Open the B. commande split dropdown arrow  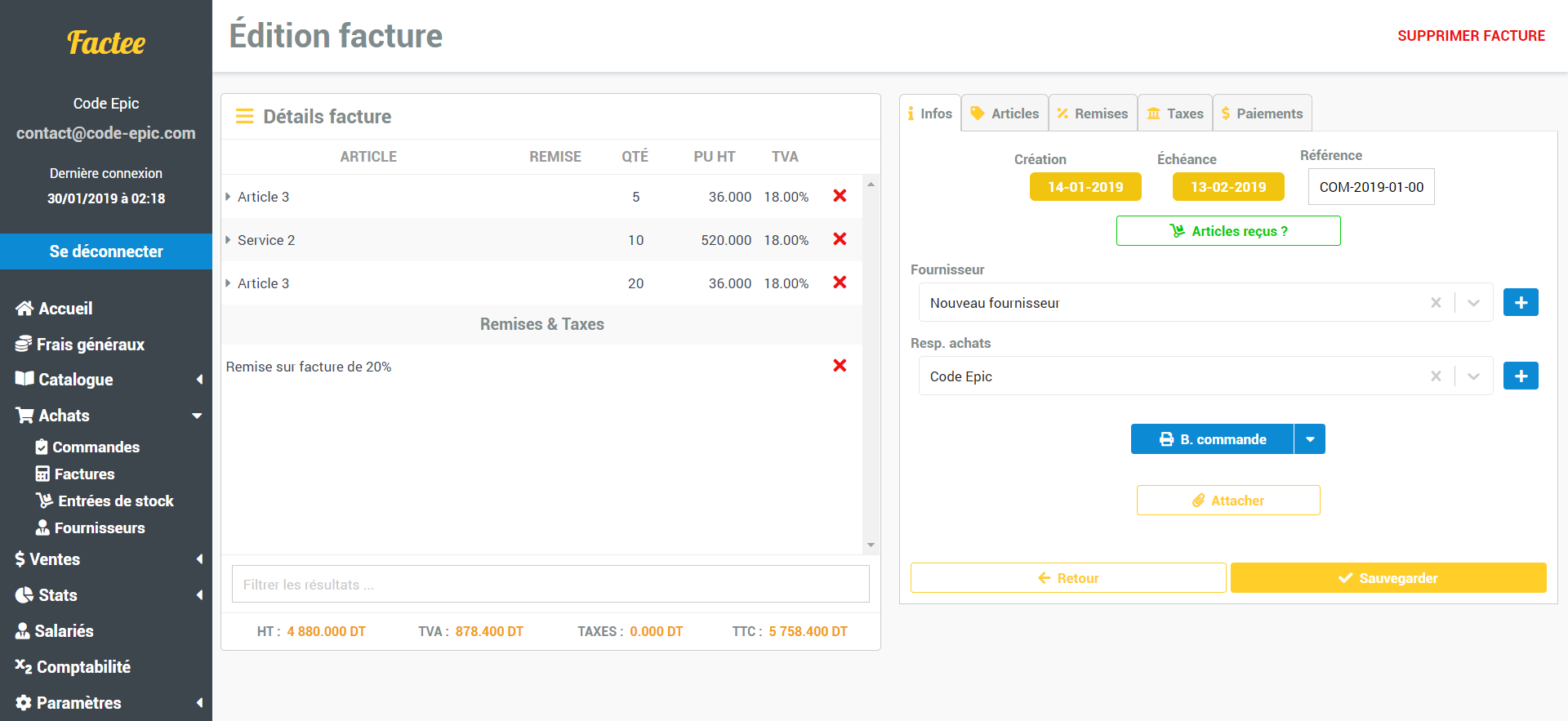click(x=1309, y=439)
